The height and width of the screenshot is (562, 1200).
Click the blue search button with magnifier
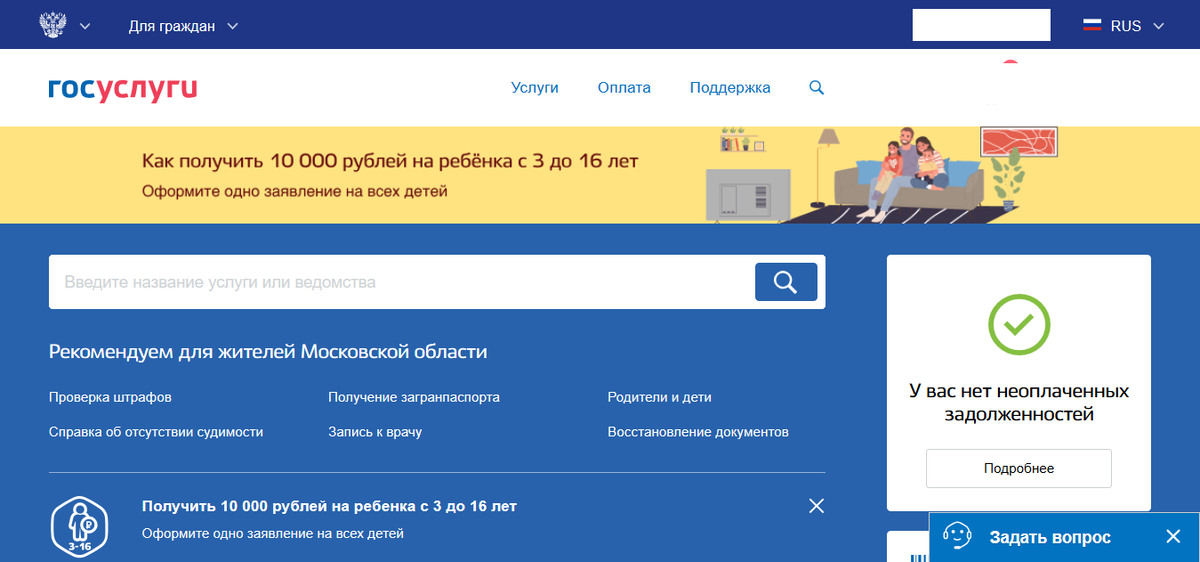[x=786, y=282]
